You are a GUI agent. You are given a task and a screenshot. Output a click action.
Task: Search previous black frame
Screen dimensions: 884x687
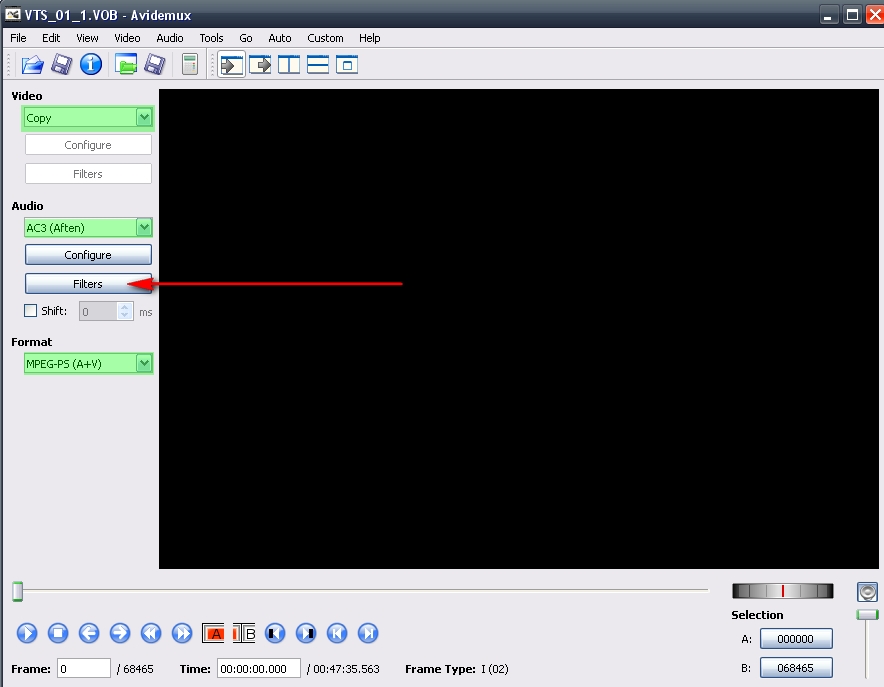[275, 633]
